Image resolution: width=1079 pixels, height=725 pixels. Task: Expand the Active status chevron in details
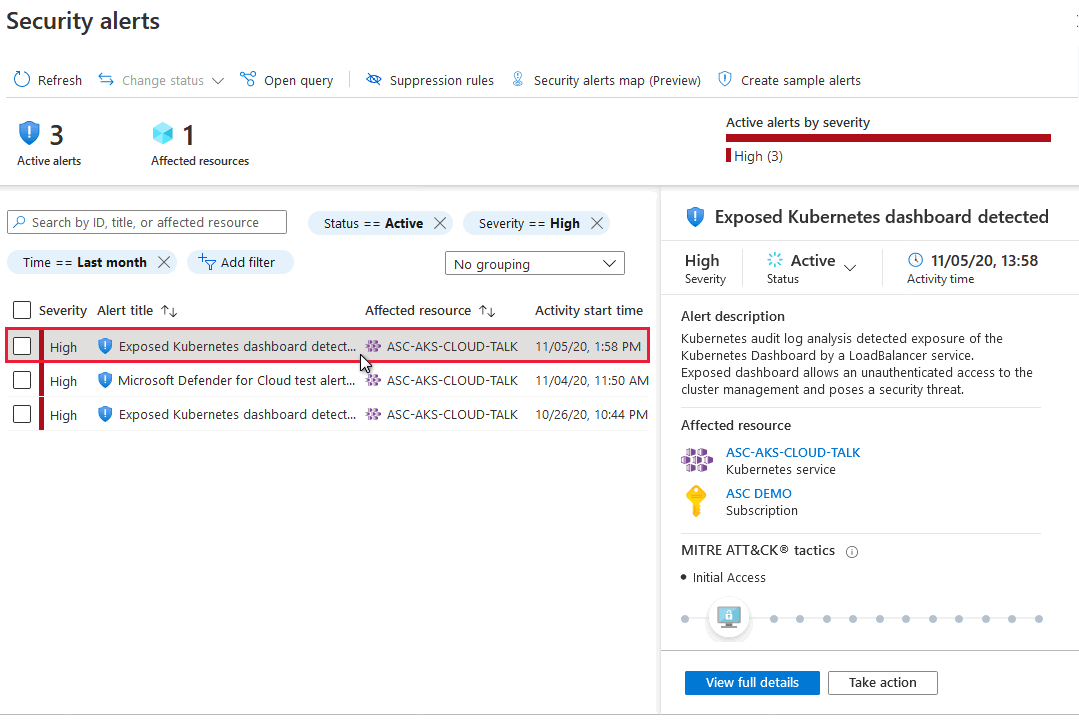pyautogui.click(x=850, y=268)
